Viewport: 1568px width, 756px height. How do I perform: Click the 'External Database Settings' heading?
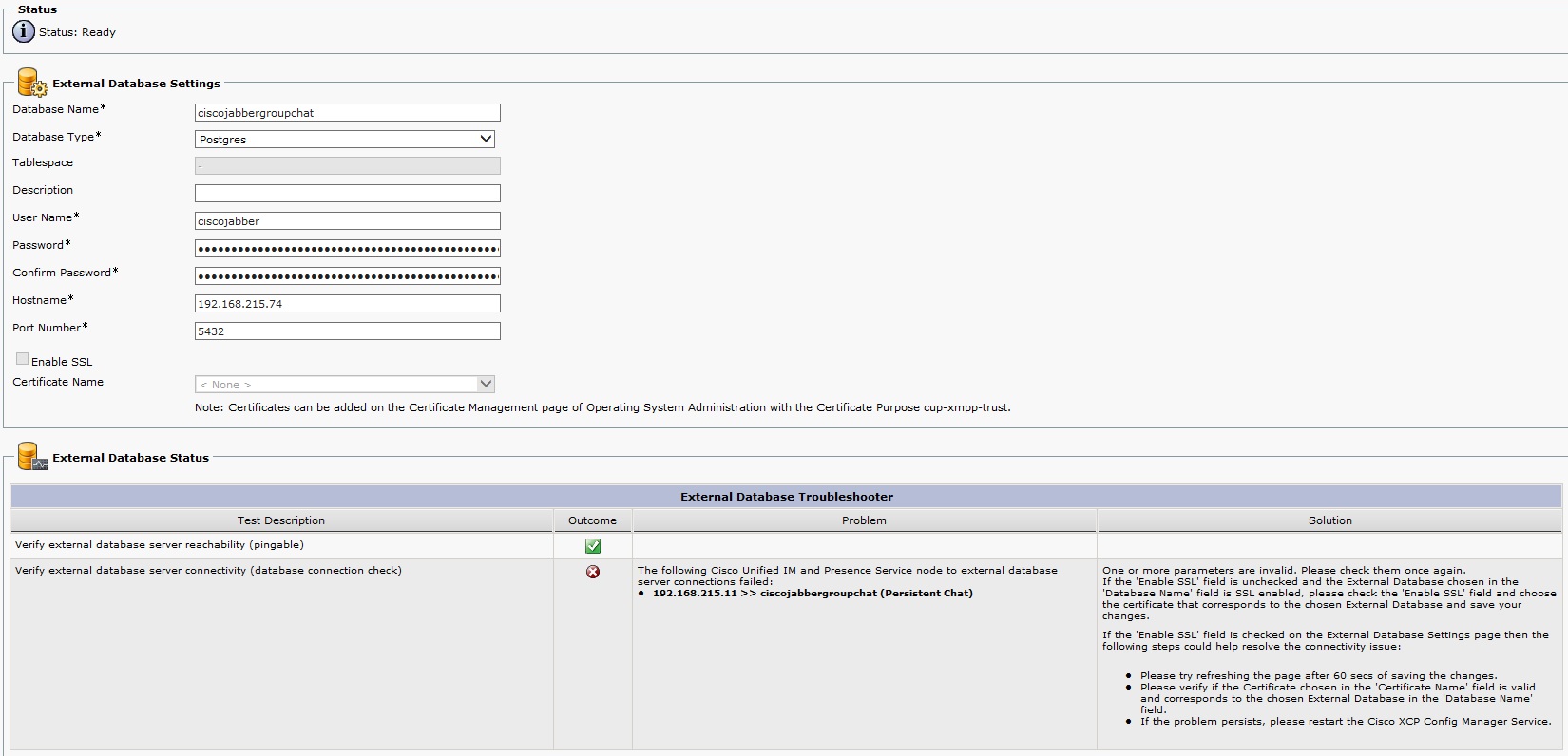136,84
